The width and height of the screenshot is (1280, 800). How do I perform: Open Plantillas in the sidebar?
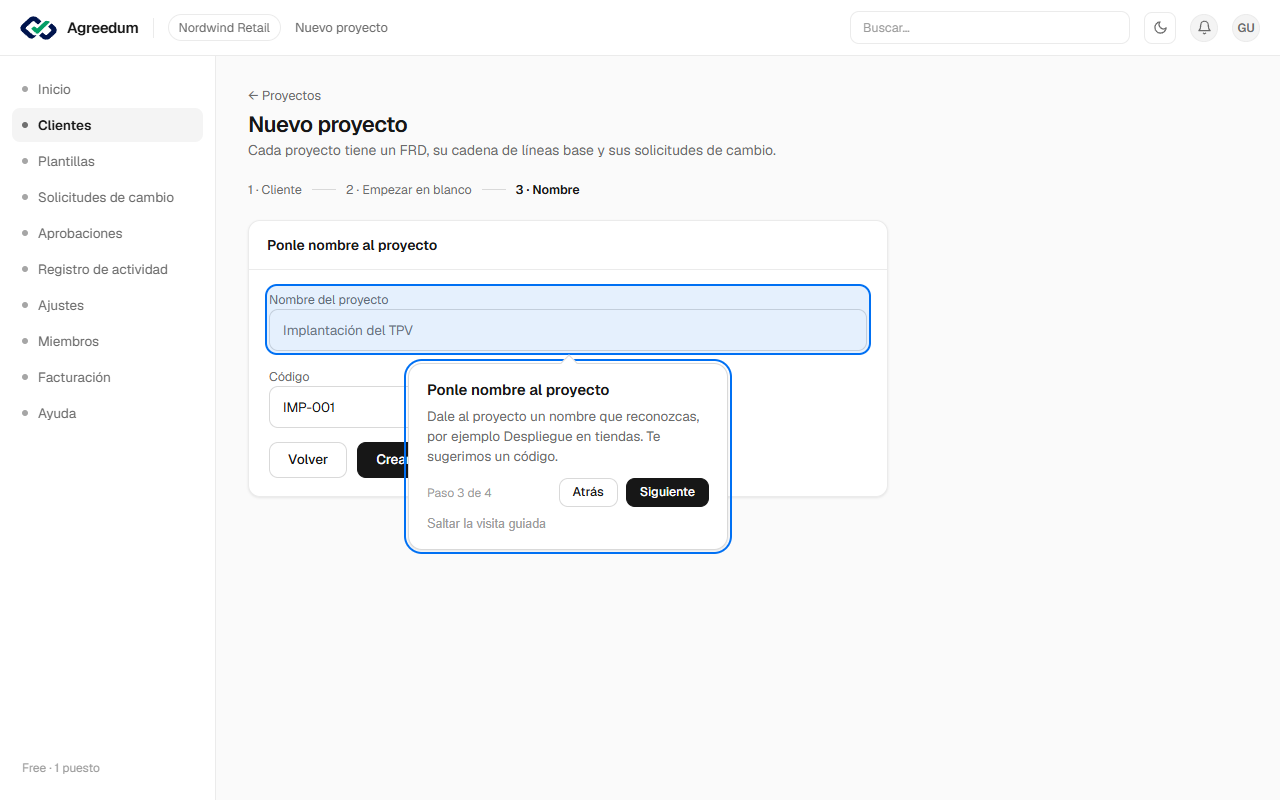[107, 161]
